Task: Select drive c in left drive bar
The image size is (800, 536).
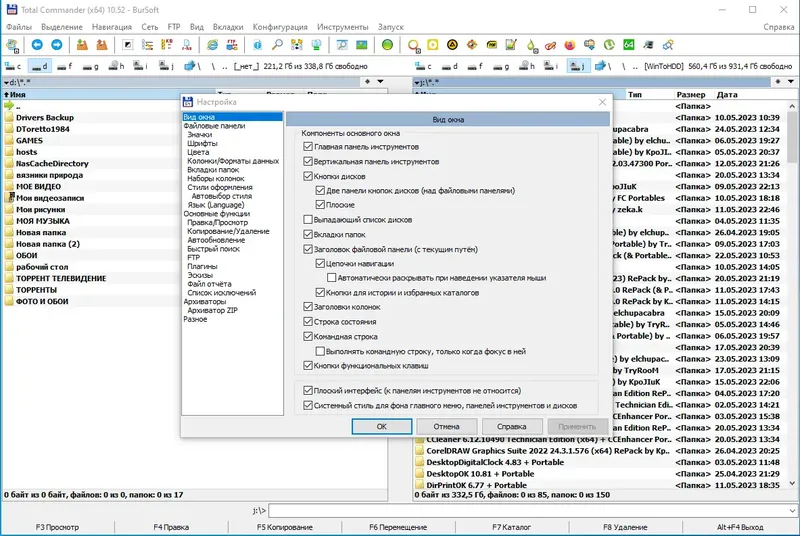Action: pyautogui.click(x=13, y=66)
